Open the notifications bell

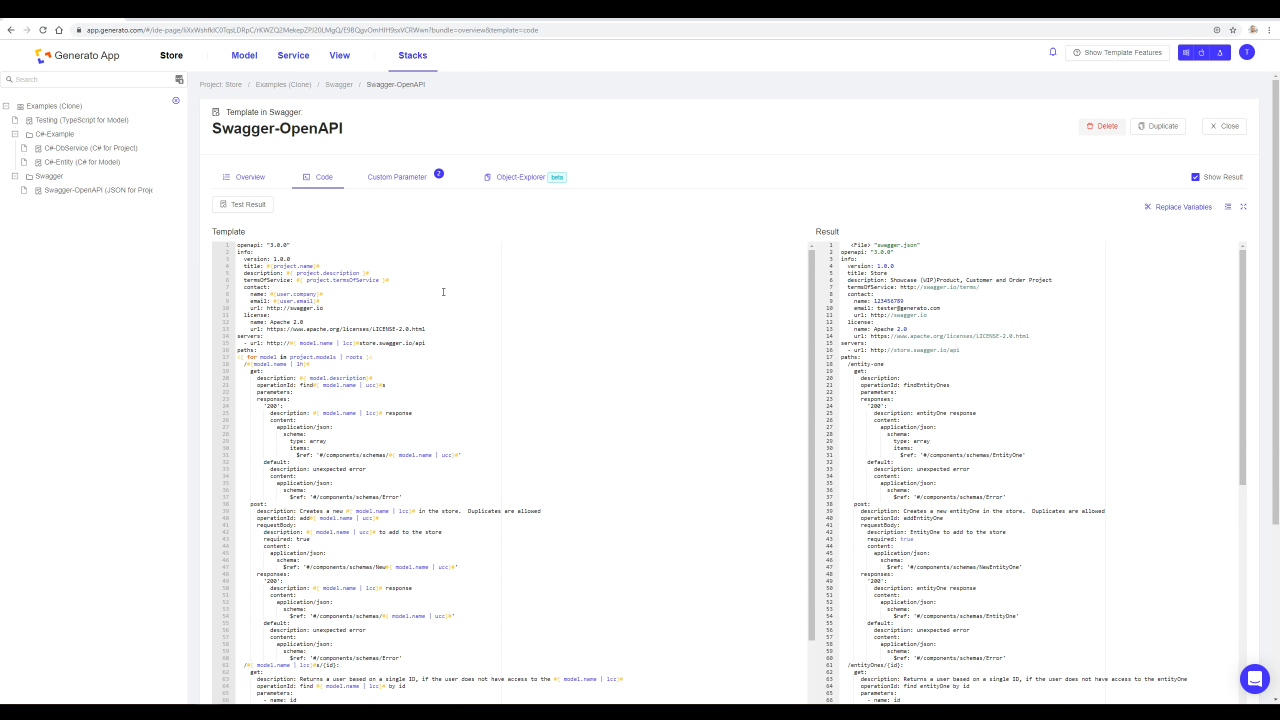(x=1053, y=52)
